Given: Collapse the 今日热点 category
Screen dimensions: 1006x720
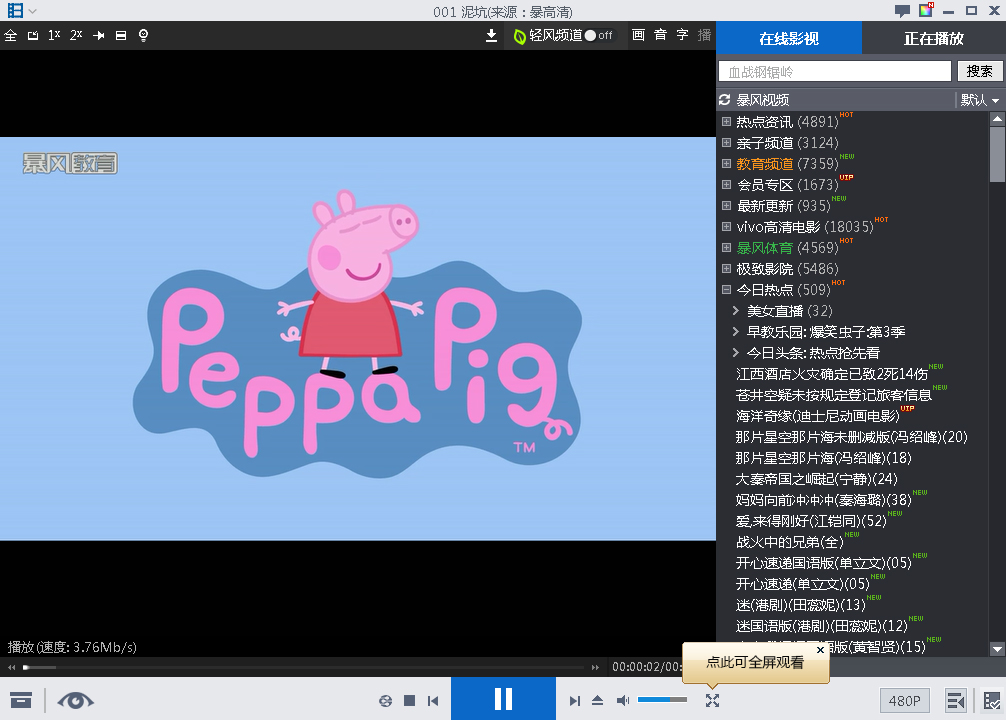Looking at the screenshot, I should click(x=727, y=290).
